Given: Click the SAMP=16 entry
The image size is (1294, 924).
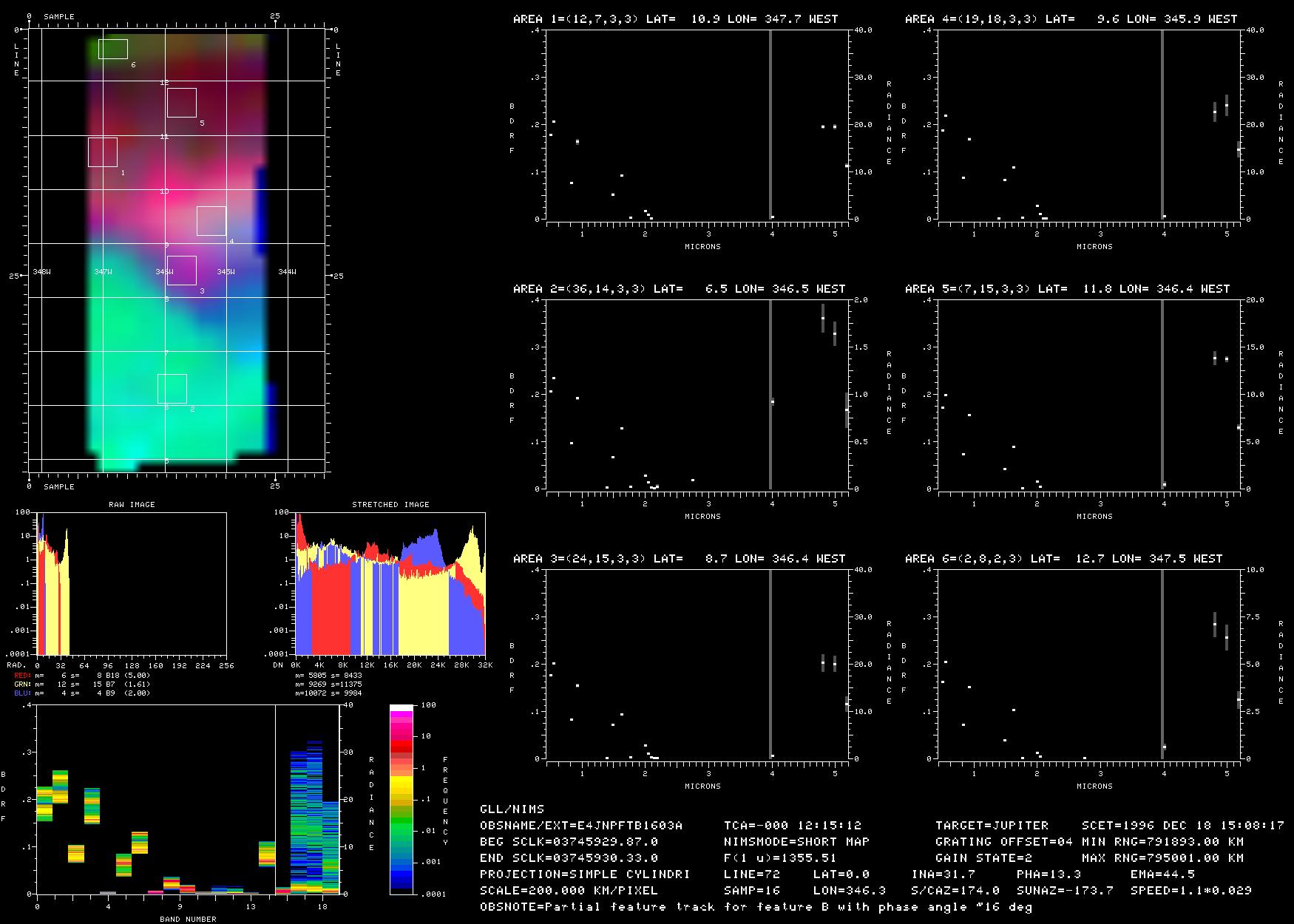Looking at the screenshot, I should [x=752, y=891].
